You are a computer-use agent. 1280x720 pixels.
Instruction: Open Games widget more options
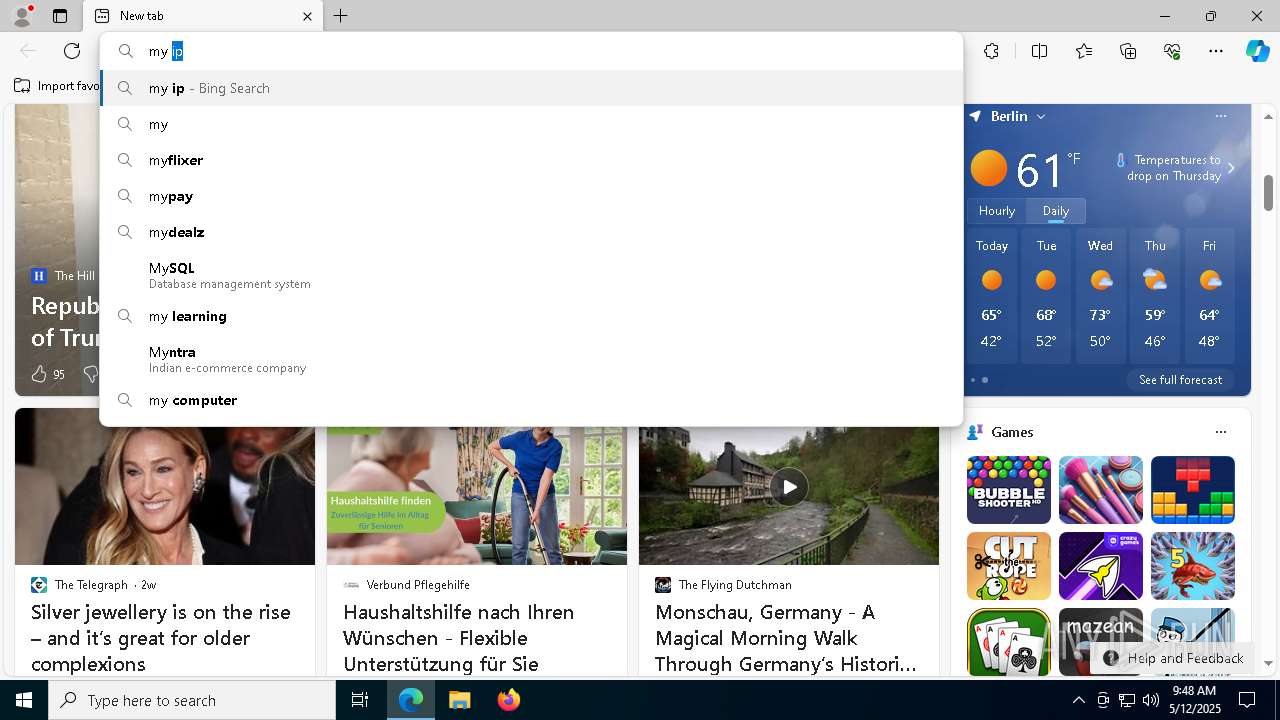pyautogui.click(x=1220, y=432)
